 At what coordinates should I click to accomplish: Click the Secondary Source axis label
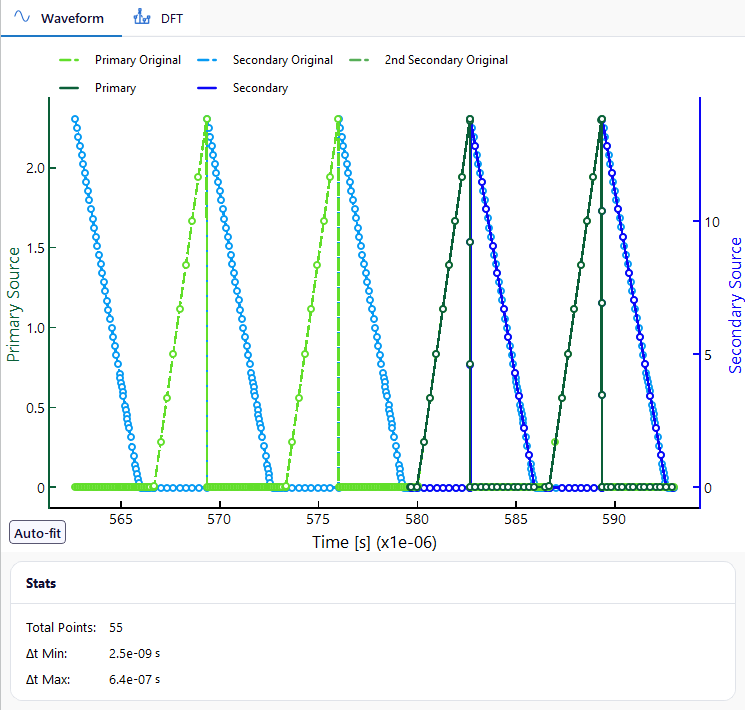click(735, 306)
